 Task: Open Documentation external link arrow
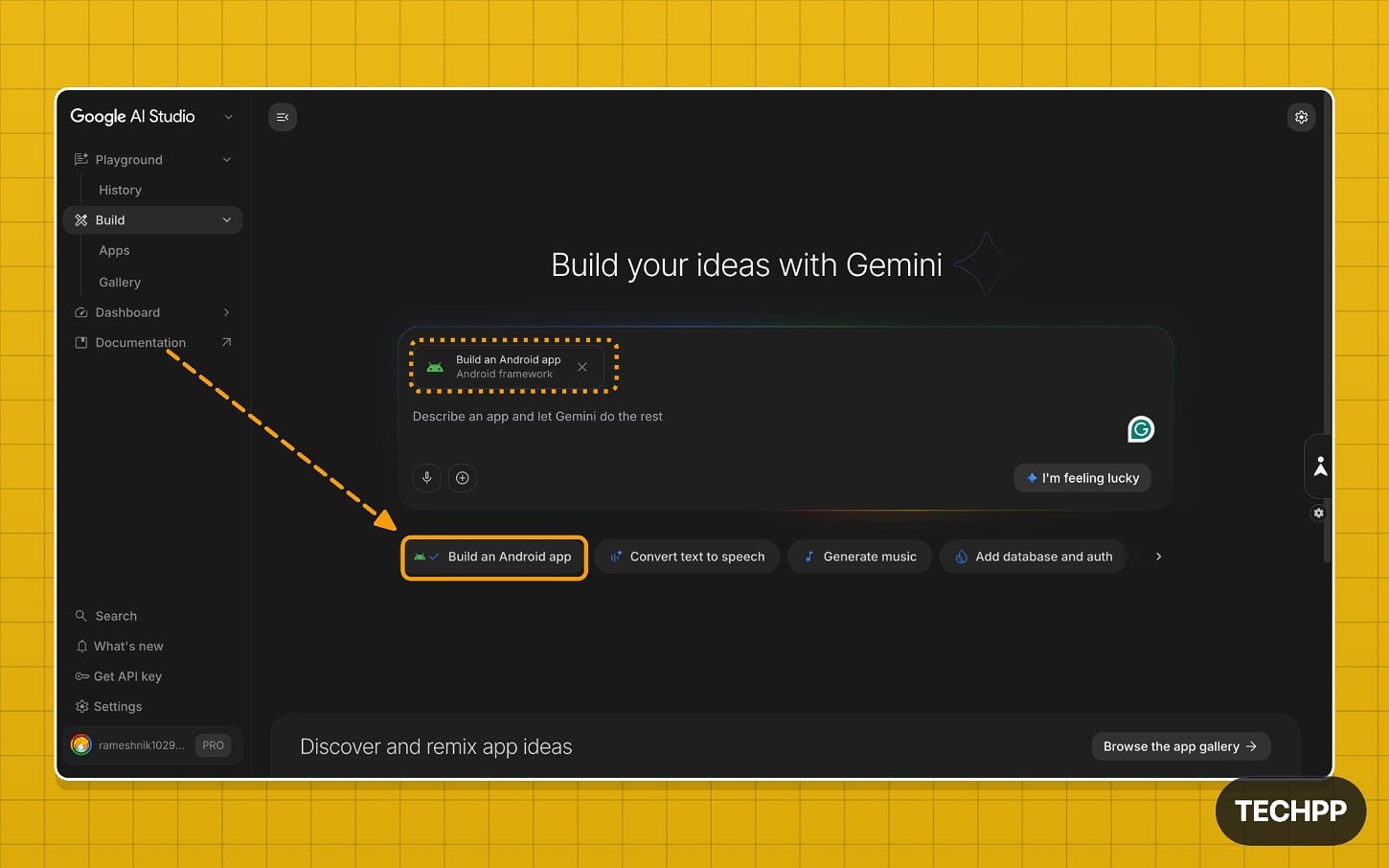point(227,342)
